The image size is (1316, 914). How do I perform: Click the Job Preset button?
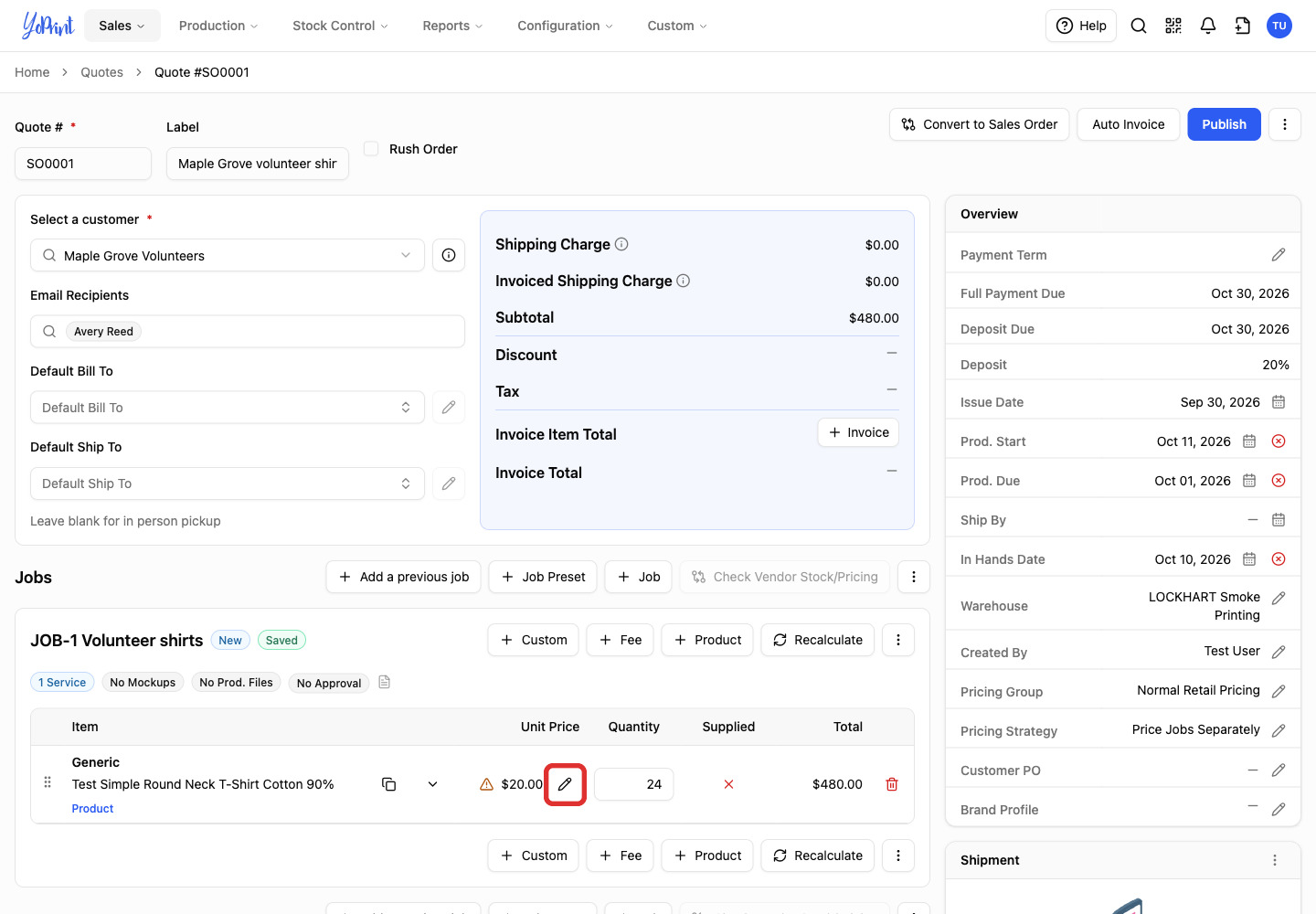[x=543, y=577]
